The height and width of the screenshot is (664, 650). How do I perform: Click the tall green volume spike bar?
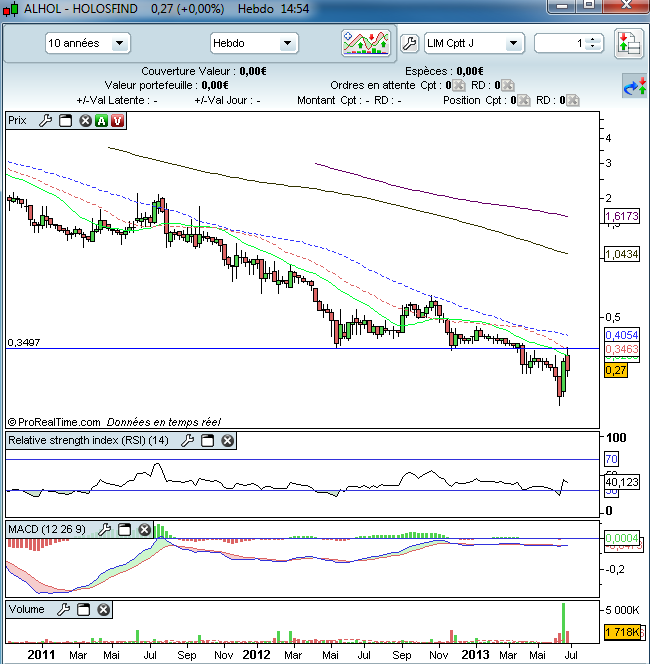(x=564, y=623)
